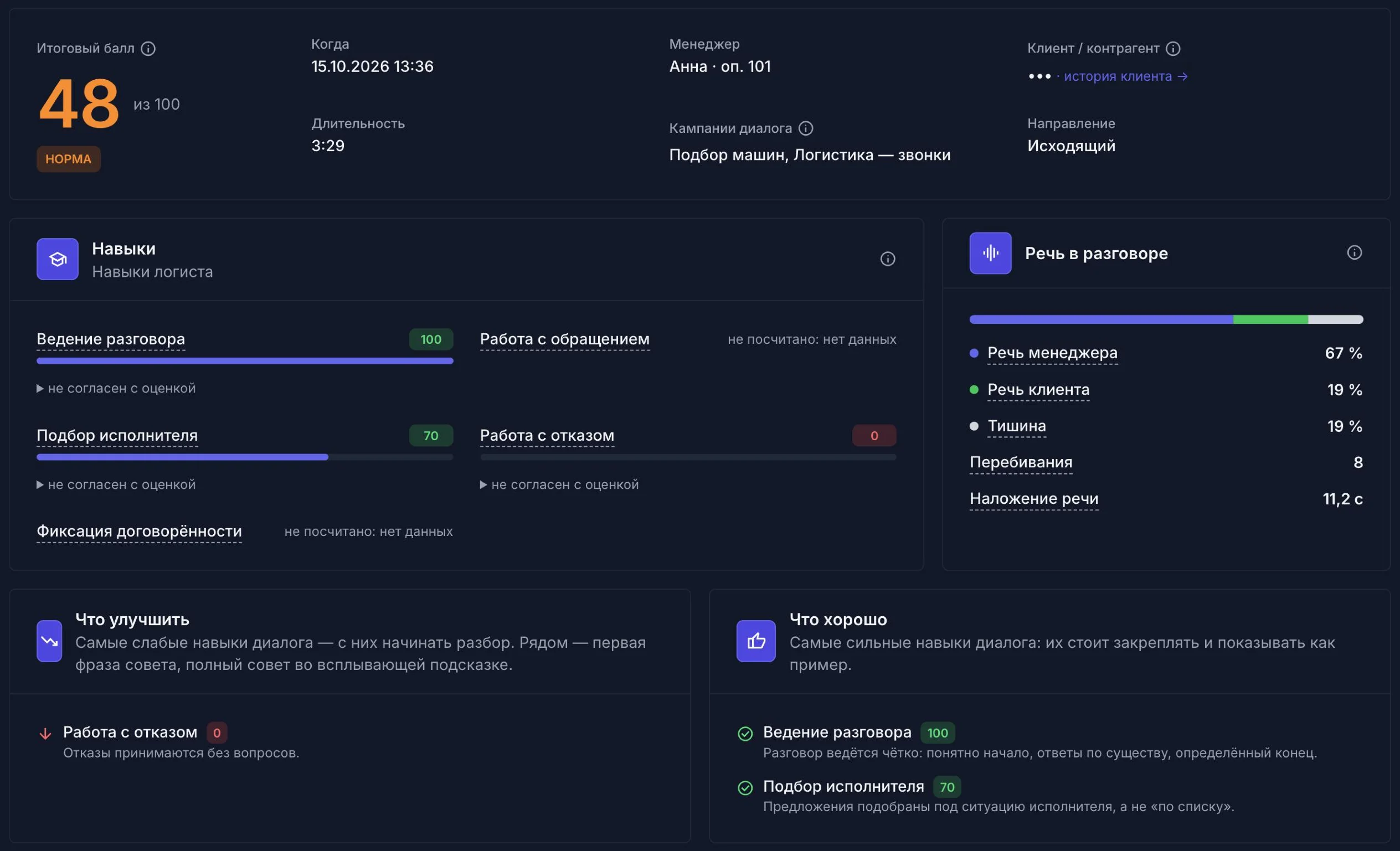Click the Перебивания underlined label
The width and height of the screenshot is (1400, 851).
[x=1021, y=462]
